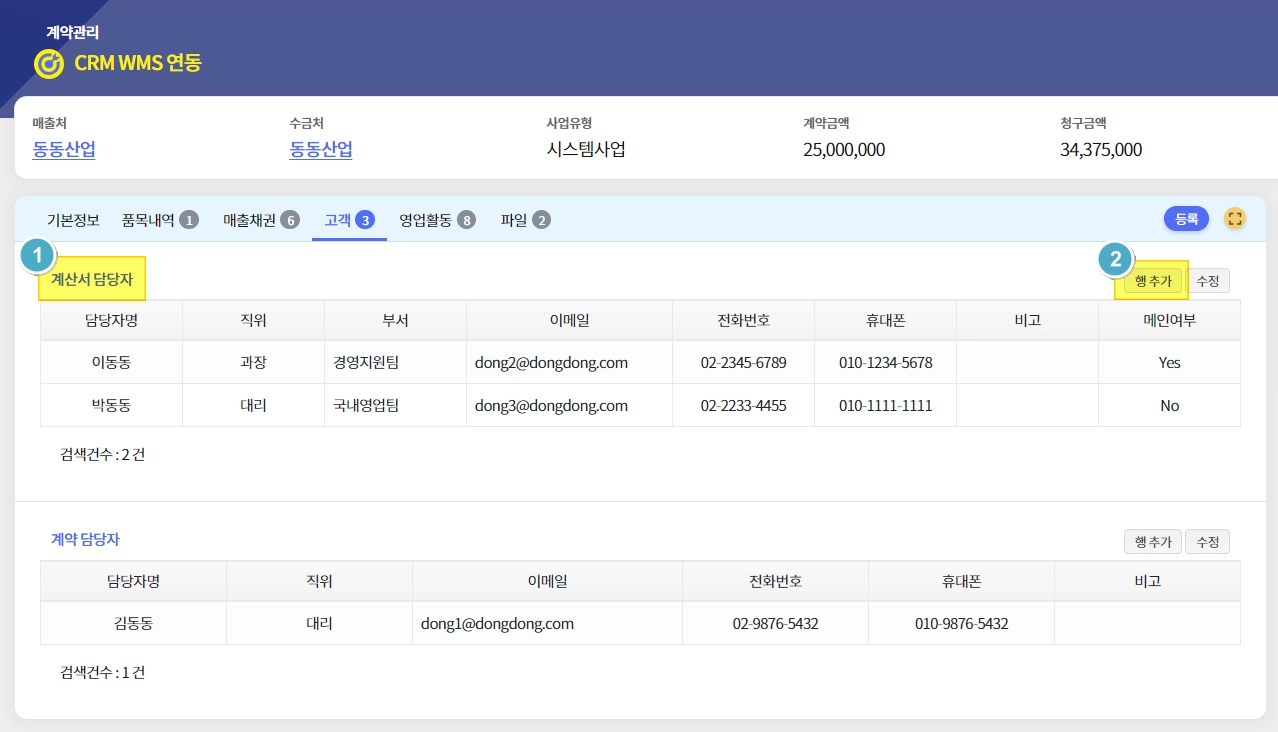
Task: Select the 국내영업팀 department cell
Action: [x=395, y=405]
